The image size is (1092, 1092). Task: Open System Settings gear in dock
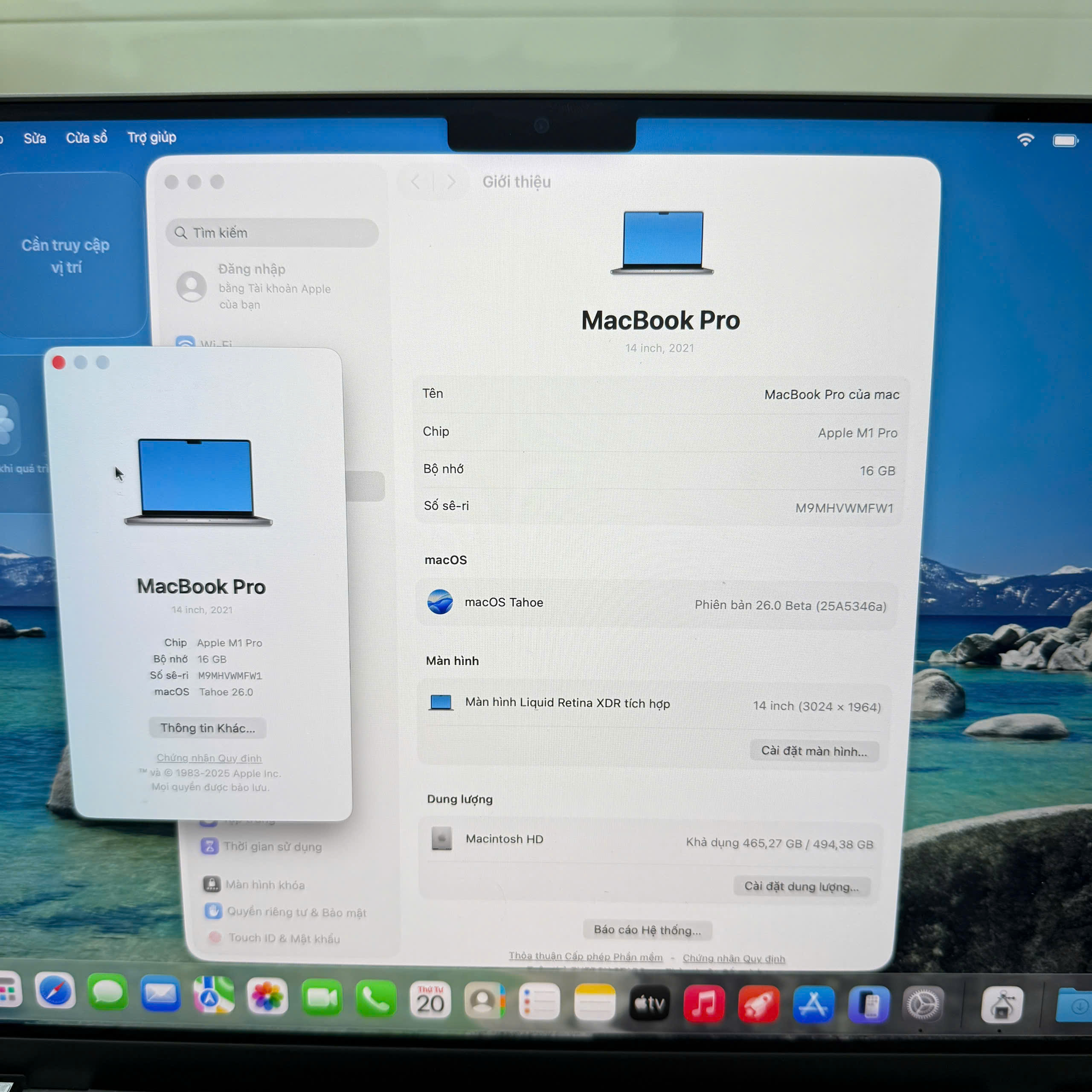[923, 1005]
